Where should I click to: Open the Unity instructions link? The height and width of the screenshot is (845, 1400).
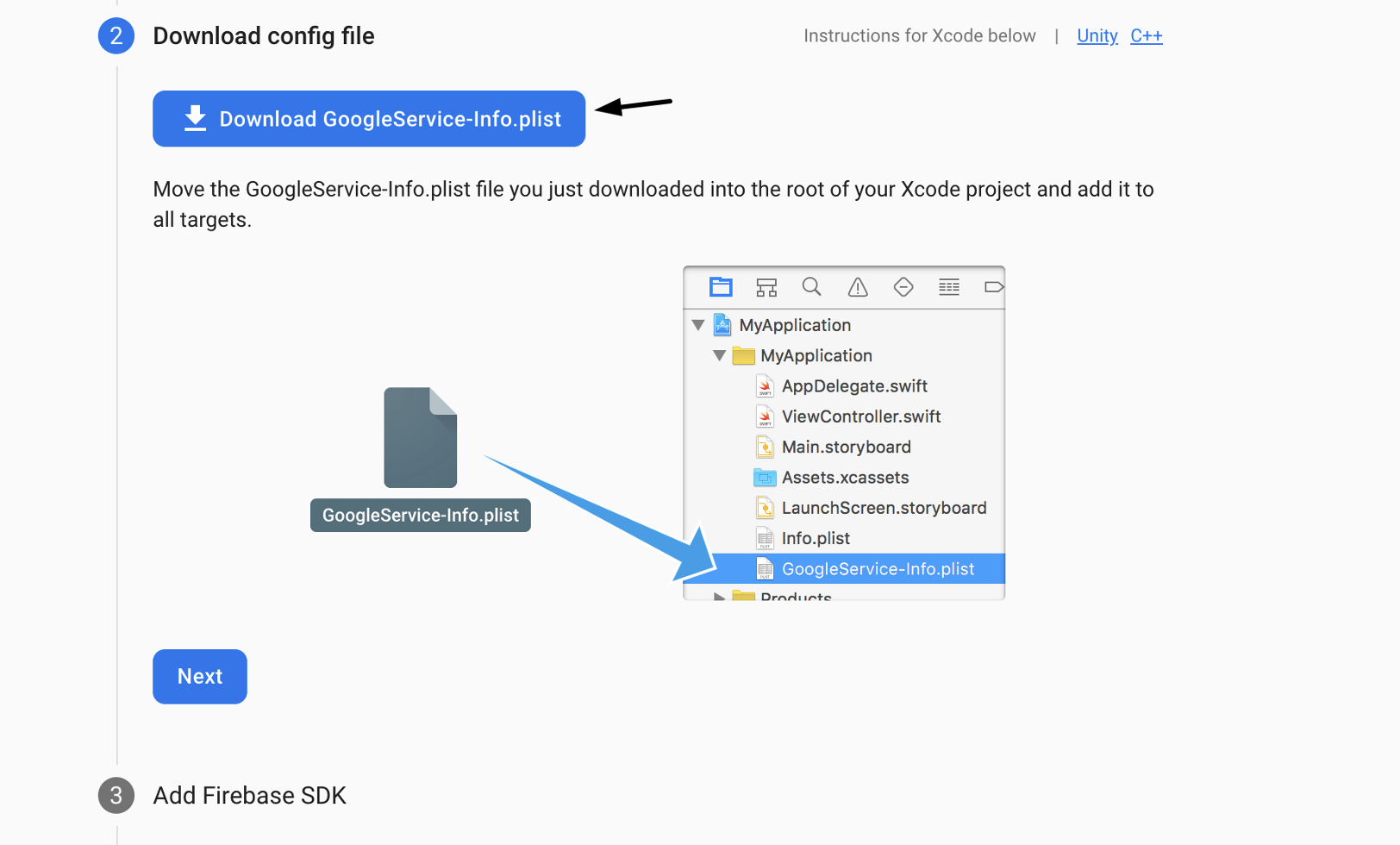(1097, 36)
